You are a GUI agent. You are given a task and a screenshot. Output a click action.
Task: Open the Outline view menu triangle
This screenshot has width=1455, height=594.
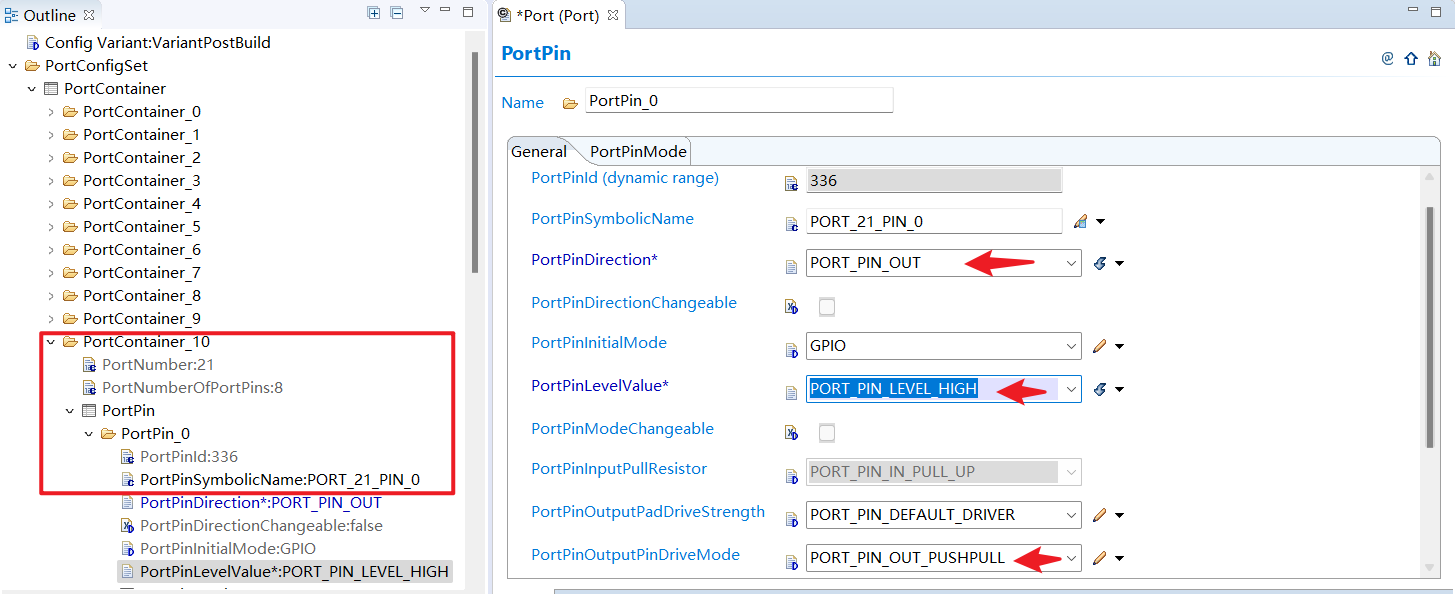click(424, 11)
